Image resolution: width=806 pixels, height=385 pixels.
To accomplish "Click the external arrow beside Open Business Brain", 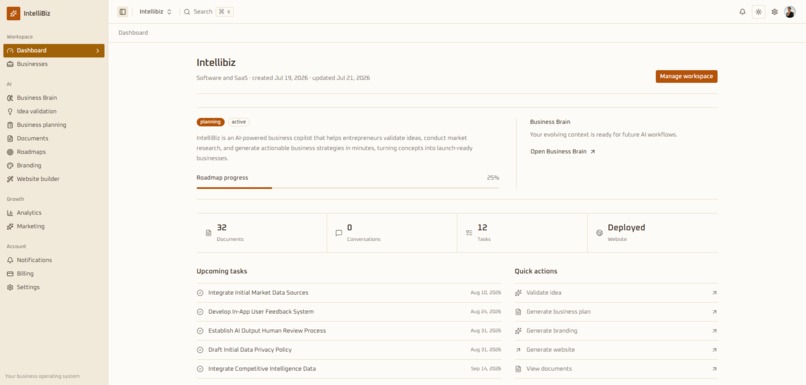I will pos(592,152).
